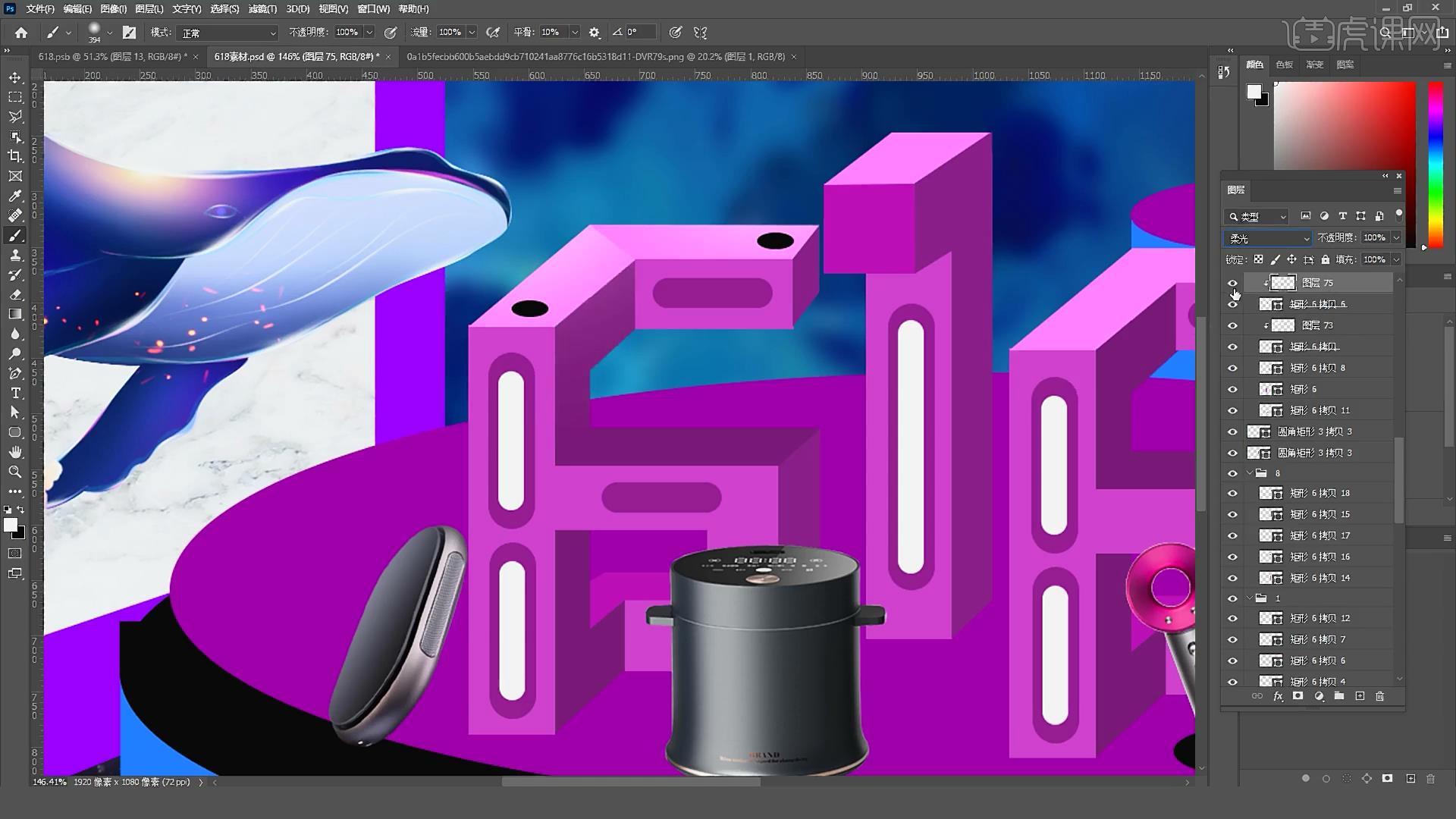Toggle pressure for opacity icon

[x=391, y=33]
